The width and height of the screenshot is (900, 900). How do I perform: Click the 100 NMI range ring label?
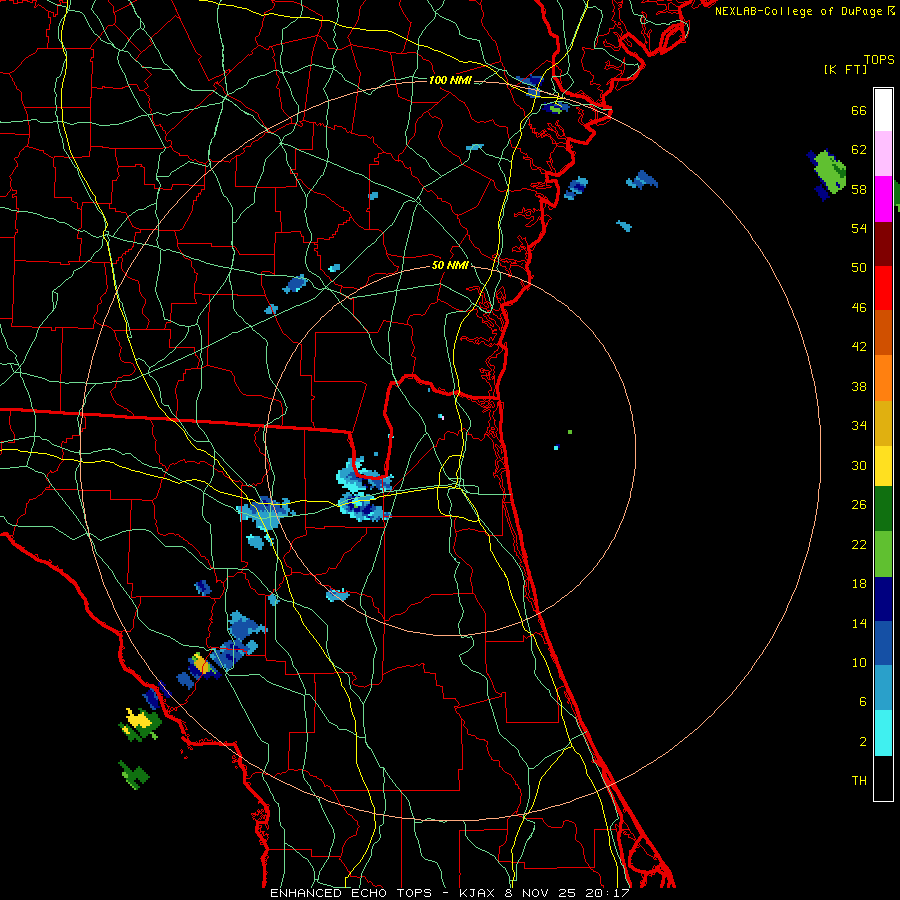[x=450, y=80]
